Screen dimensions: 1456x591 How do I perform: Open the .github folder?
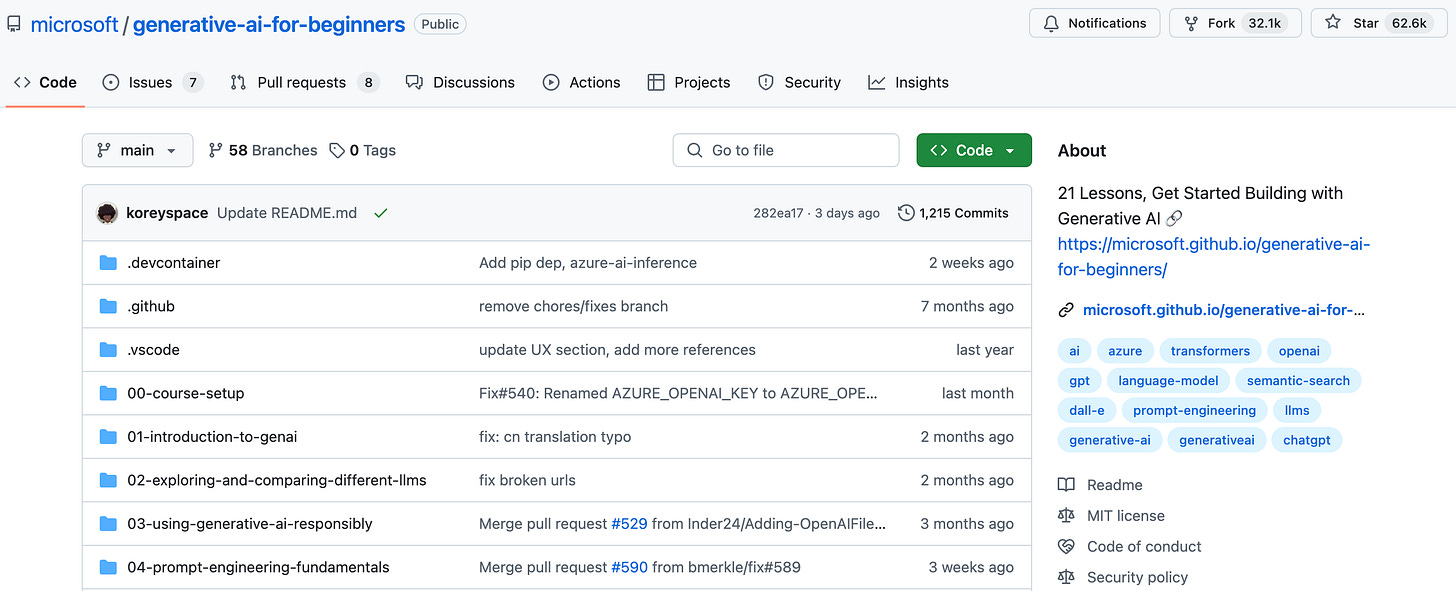click(x=151, y=306)
